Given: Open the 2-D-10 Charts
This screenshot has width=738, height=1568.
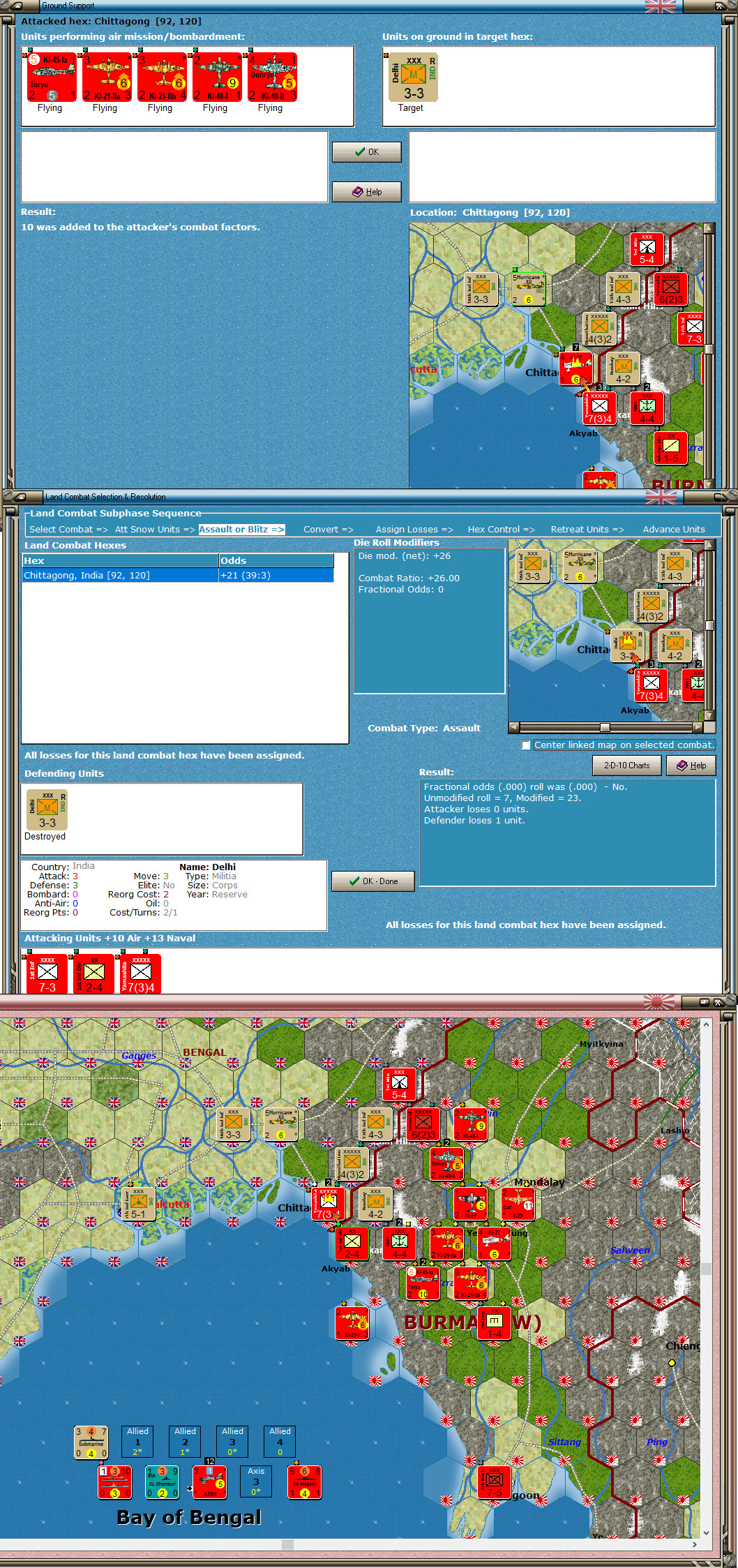Looking at the screenshot, I should (626, 765).
